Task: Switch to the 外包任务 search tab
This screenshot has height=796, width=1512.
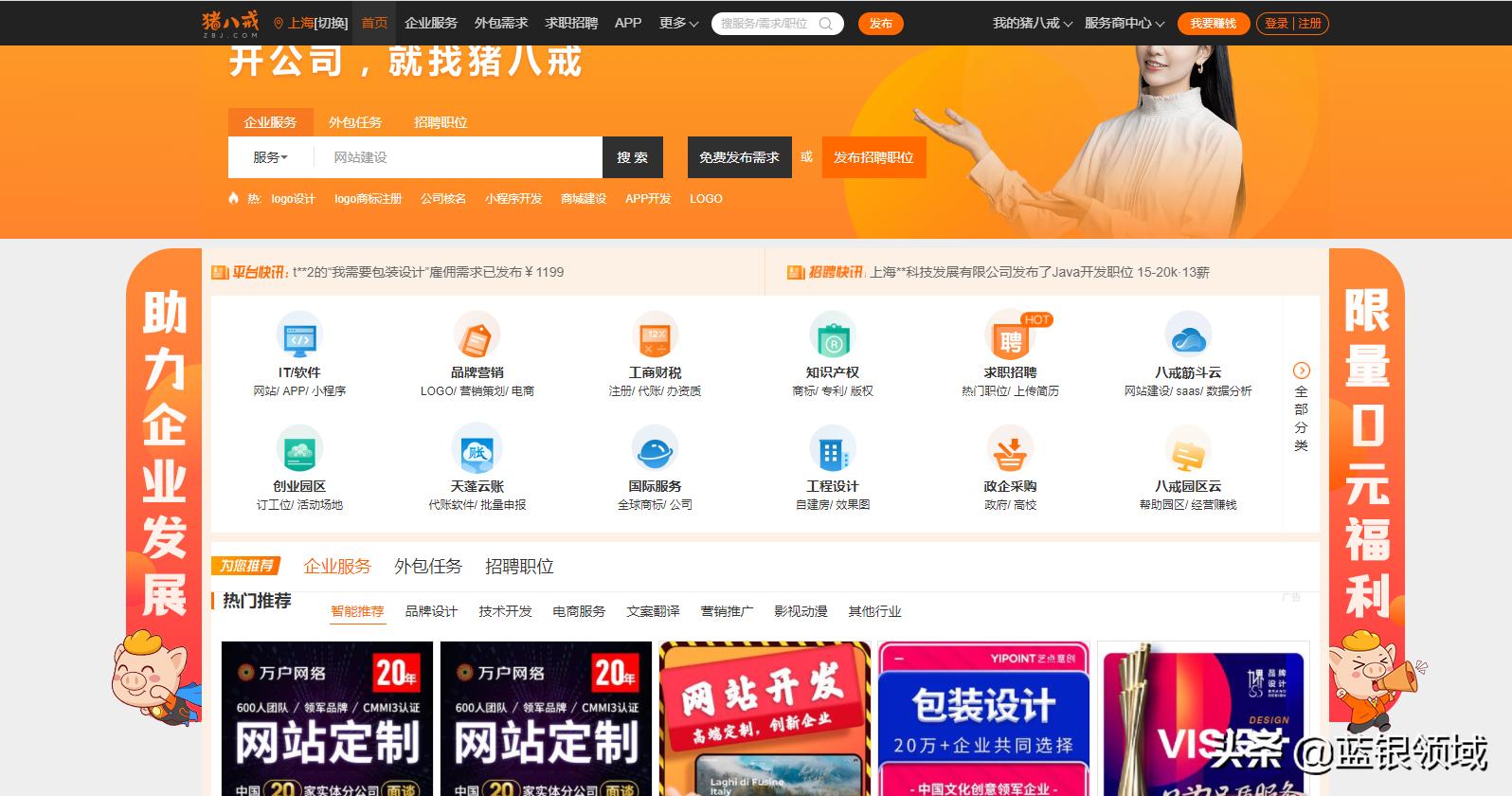Action: click(355, 122)
